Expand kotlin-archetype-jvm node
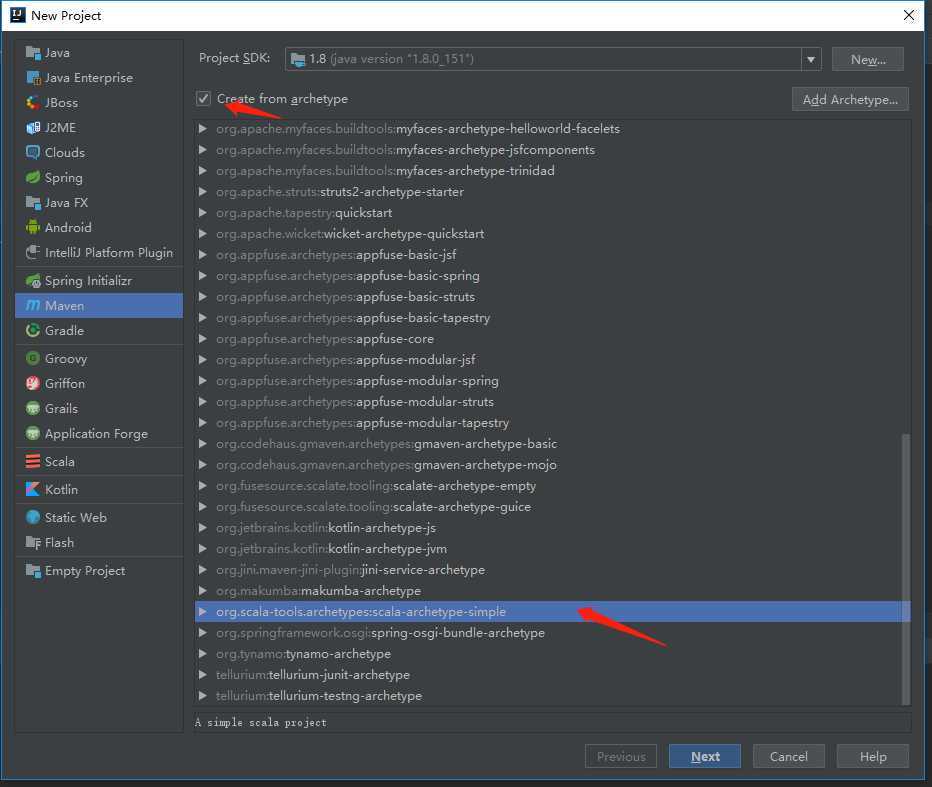Image resolution: width=932 pixels, height=787 pixels. click(x=202, y=549)
